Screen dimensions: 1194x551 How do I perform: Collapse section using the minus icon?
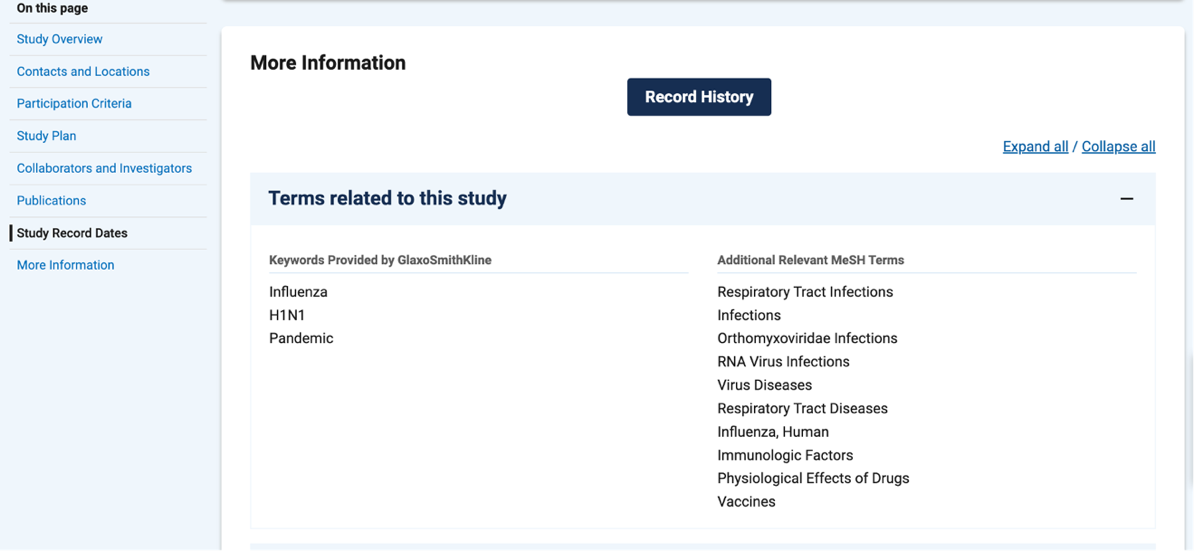point(1126,199)
